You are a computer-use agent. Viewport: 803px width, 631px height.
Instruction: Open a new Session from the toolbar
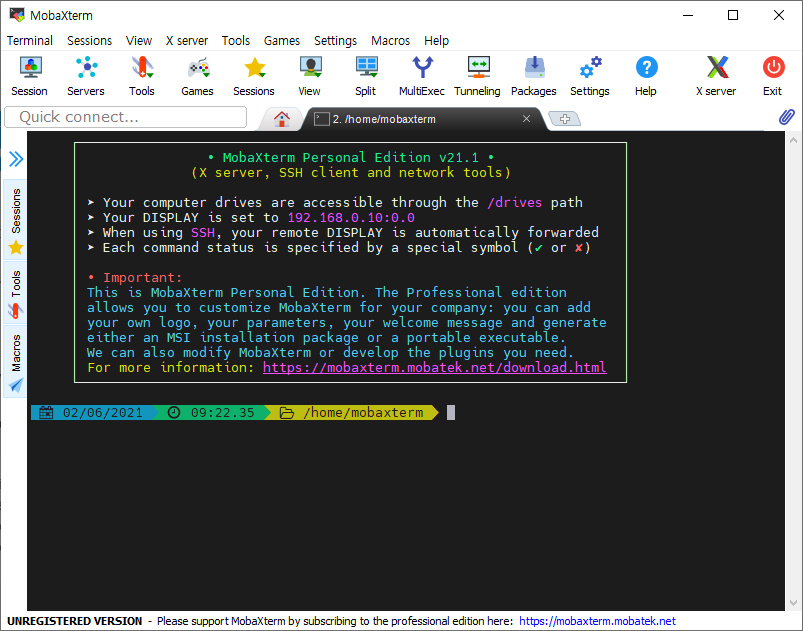30,76
